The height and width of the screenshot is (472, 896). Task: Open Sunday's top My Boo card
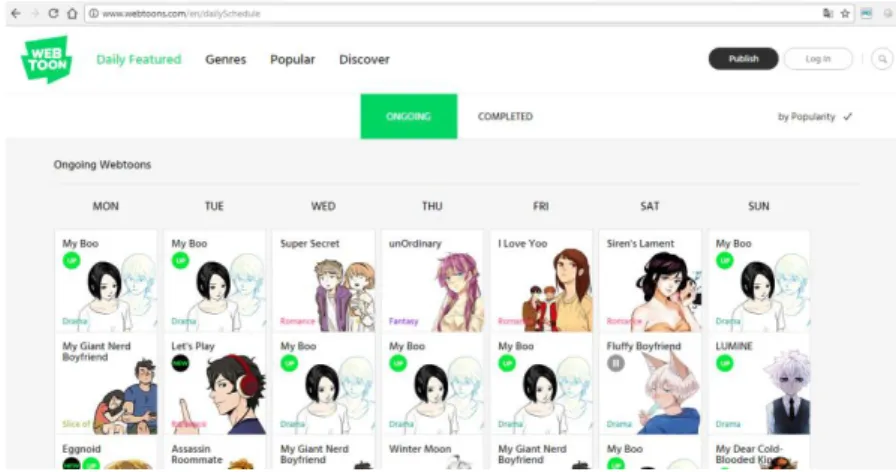(759, 281)
